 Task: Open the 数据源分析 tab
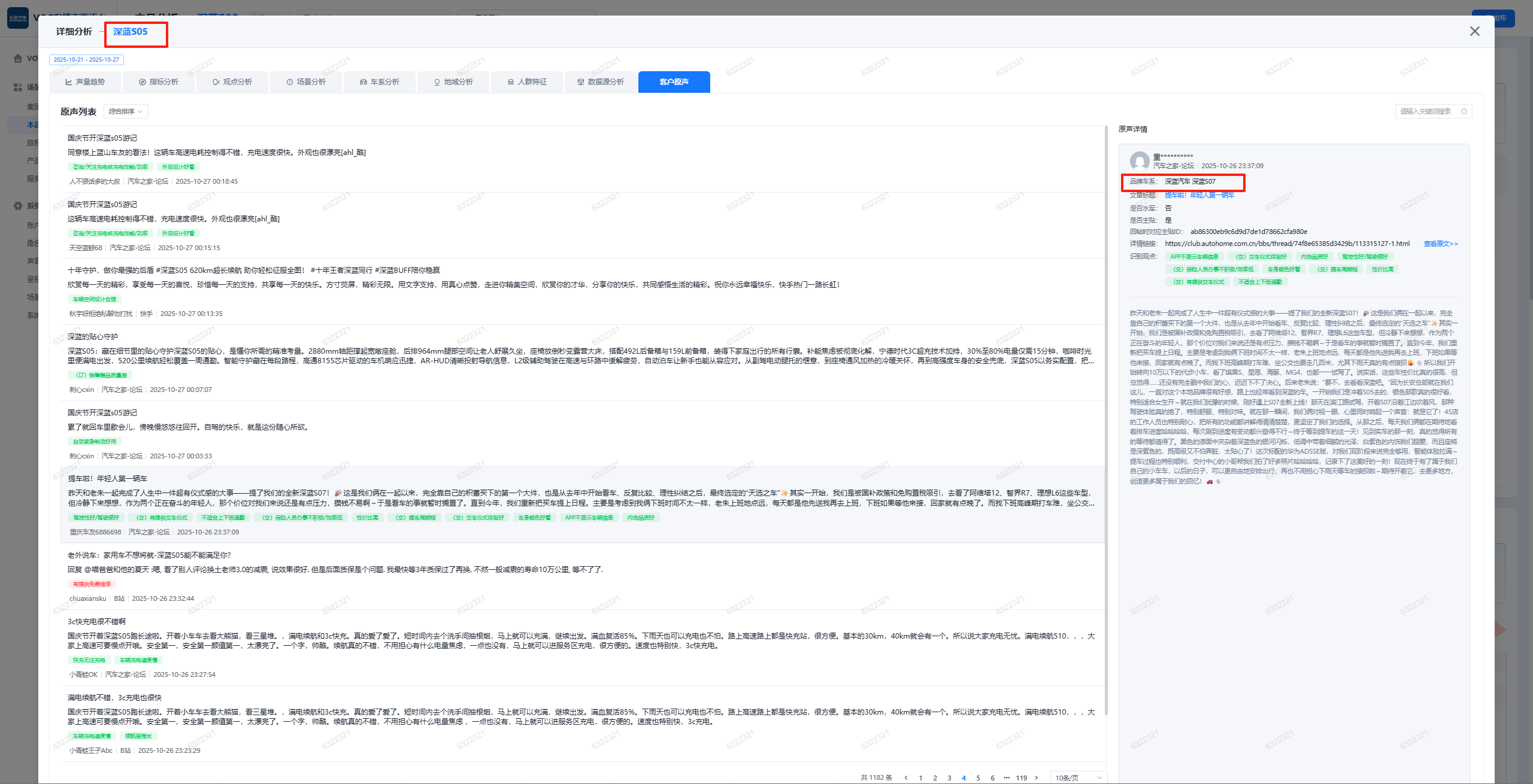point(601,82)
